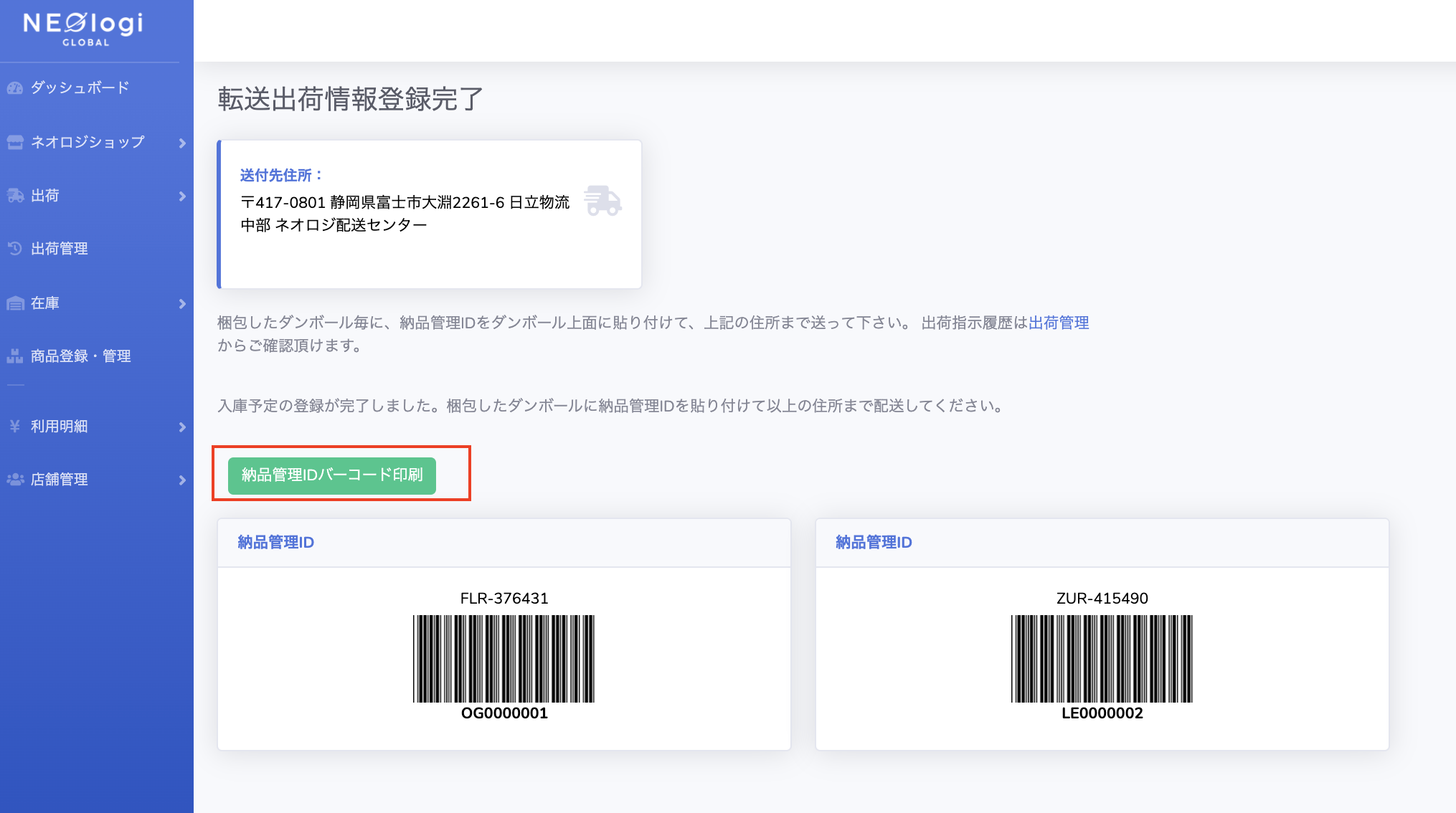Click the 転送出荷情報登録完了 page heading

tap(350, 99)
